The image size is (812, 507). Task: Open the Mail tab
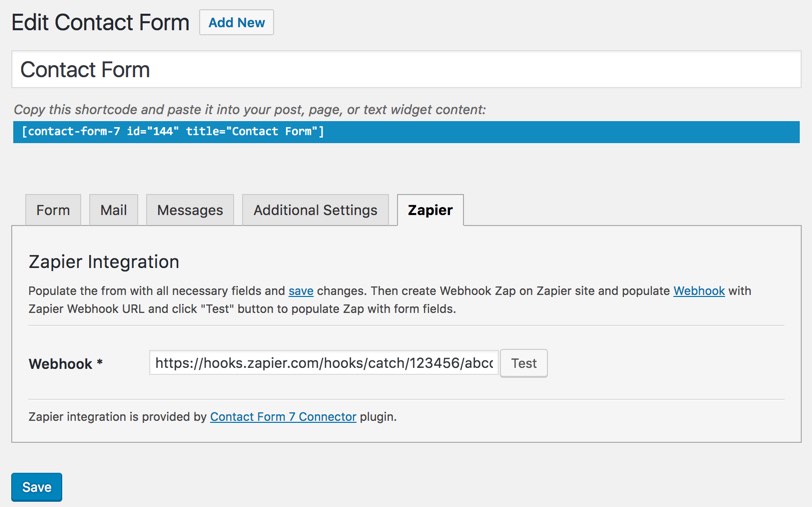pyautogui.click(x=114, y=210)
